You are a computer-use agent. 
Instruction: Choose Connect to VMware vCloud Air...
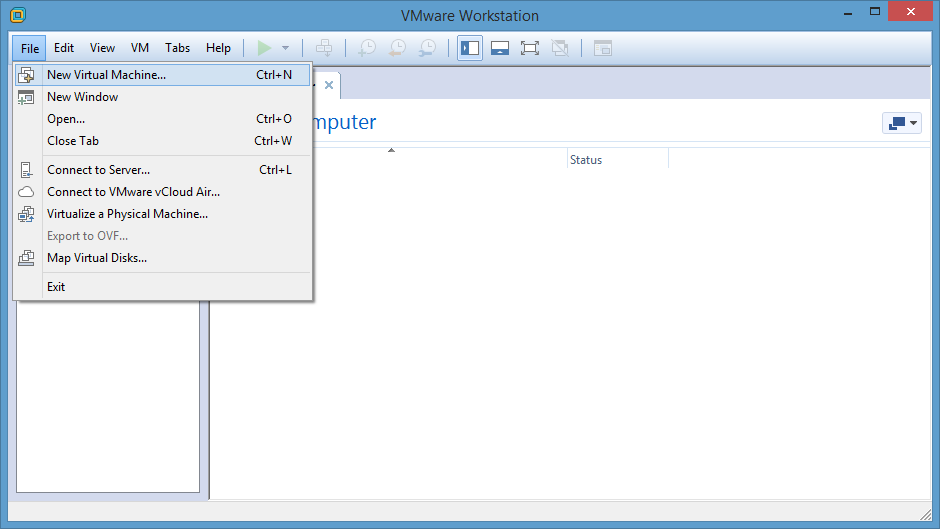(162, 192)
